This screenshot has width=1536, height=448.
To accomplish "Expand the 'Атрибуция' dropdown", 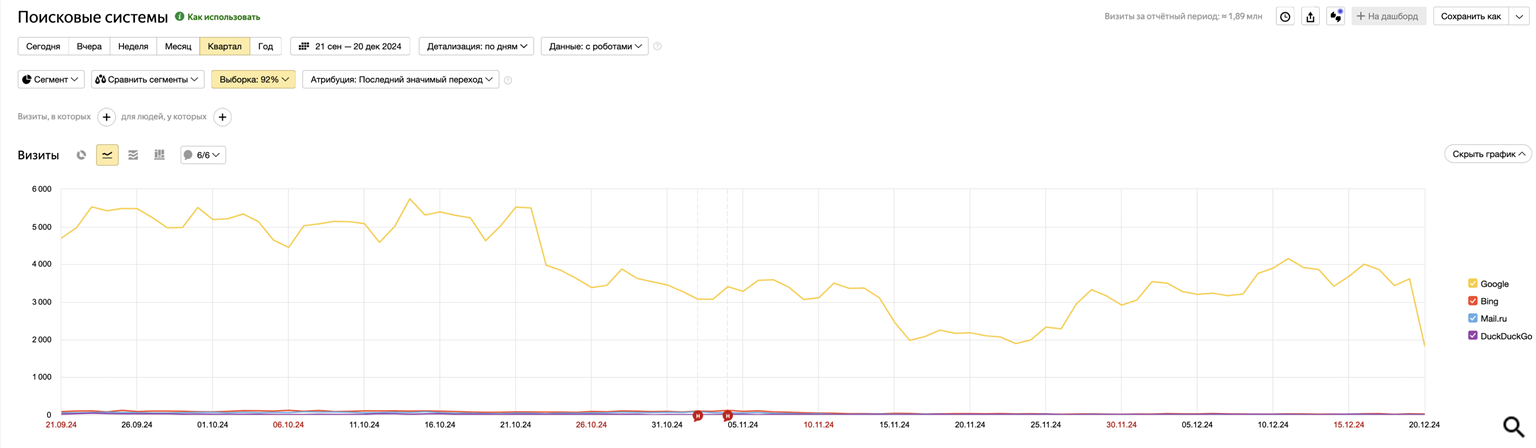I will (x=400, y=80).
